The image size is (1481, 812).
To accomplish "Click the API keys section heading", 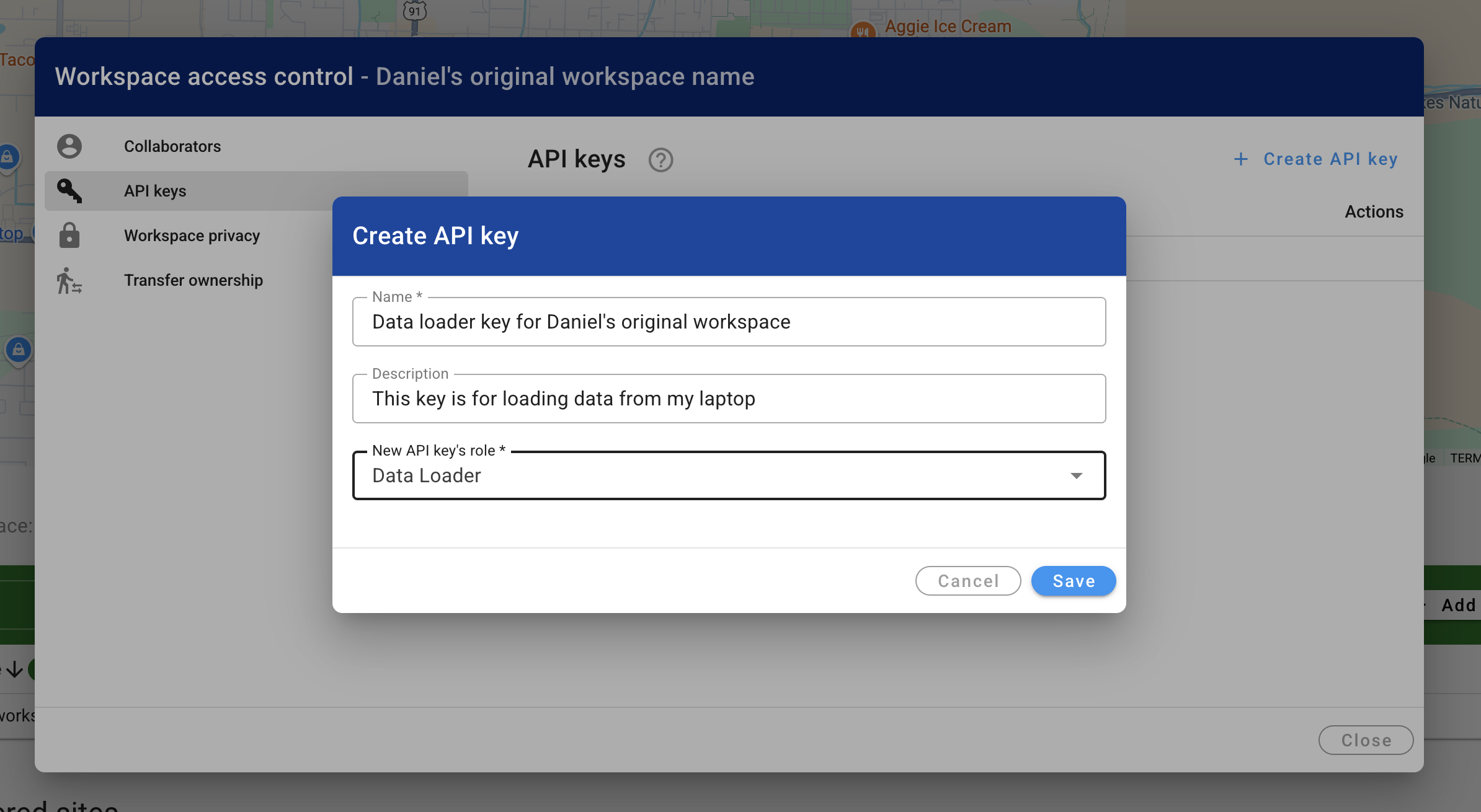I will coord(576,159).
